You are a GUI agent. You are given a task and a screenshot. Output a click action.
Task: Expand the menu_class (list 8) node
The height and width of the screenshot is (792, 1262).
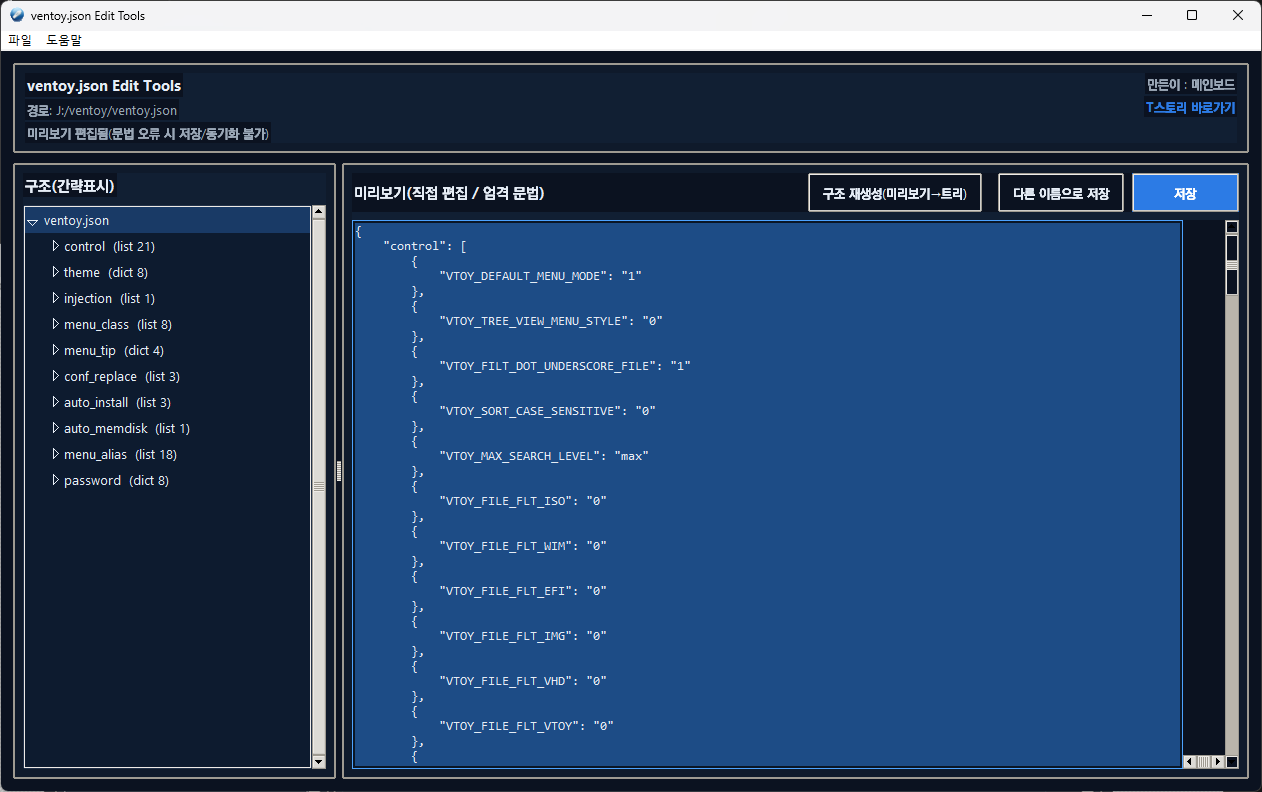pos(56,324)
